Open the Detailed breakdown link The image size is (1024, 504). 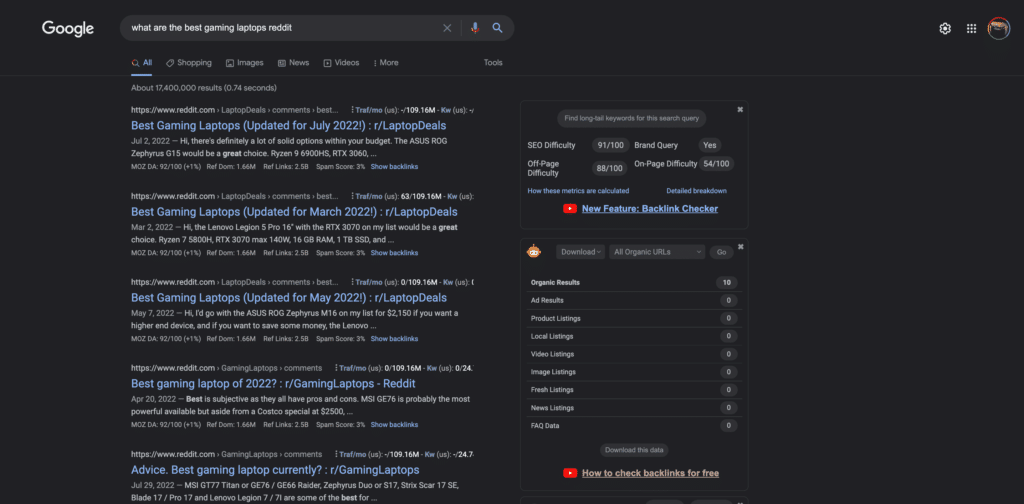pyautogui.click(x=696, y=191)
